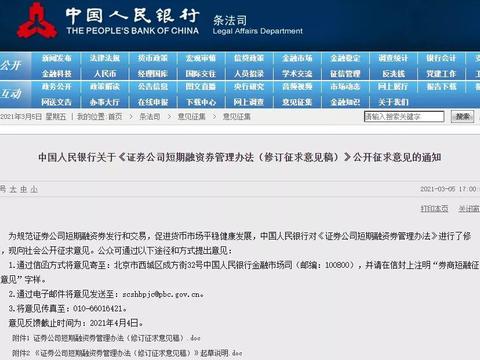Click the red People's Bank of China logo

click(x=37, y=21)
